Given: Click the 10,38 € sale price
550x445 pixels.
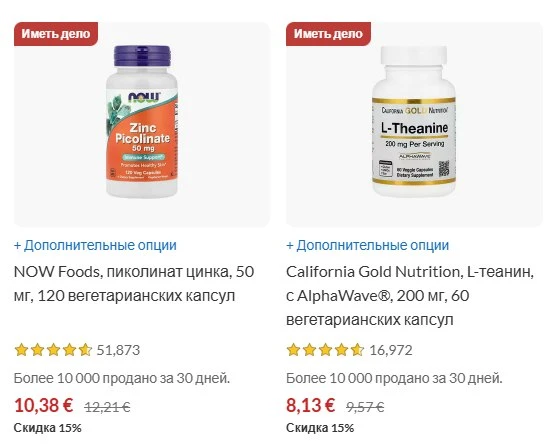Looking at the screenshot, I should point(43,405).
